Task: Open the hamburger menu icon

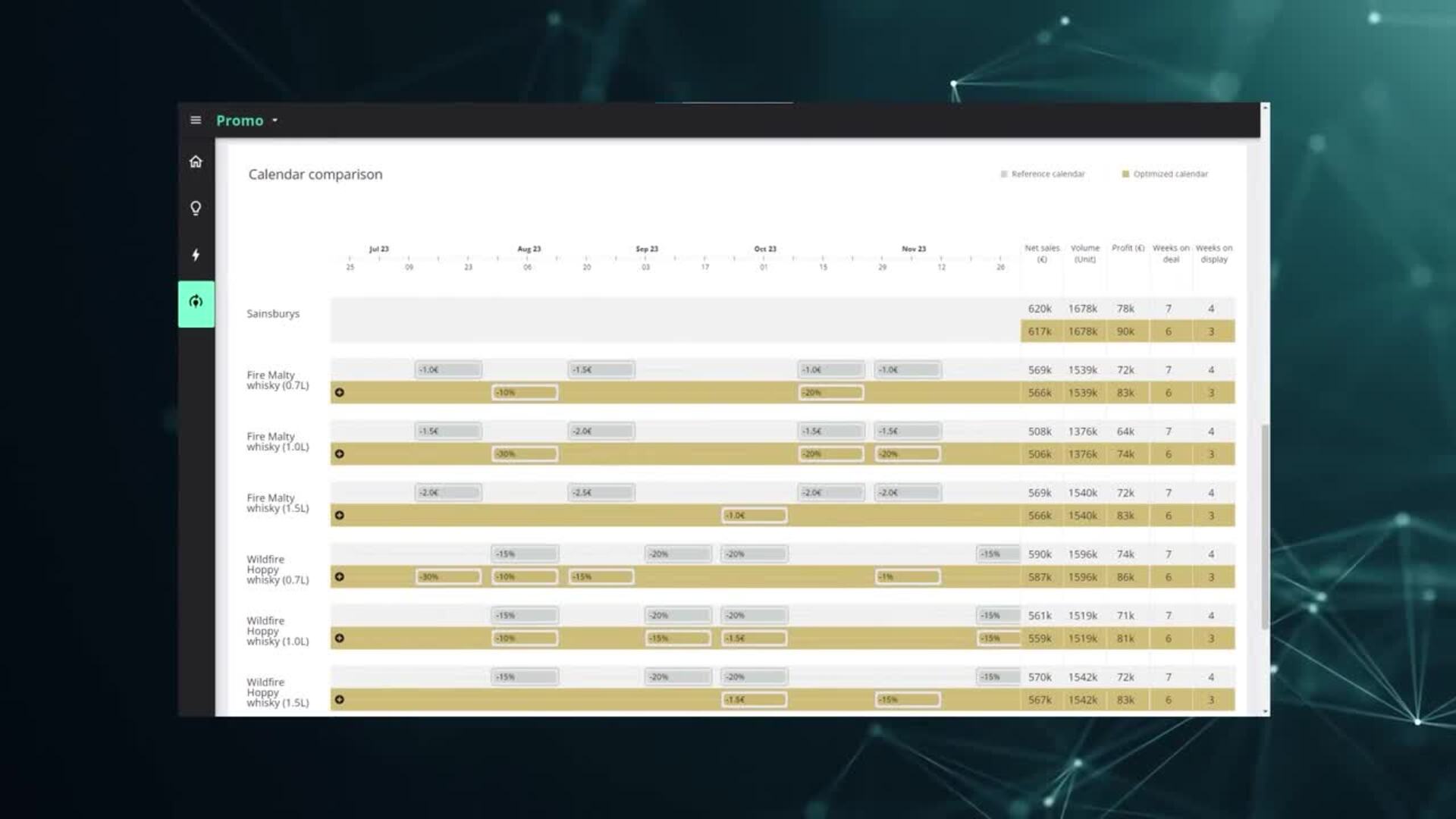Action: [196, 120]
